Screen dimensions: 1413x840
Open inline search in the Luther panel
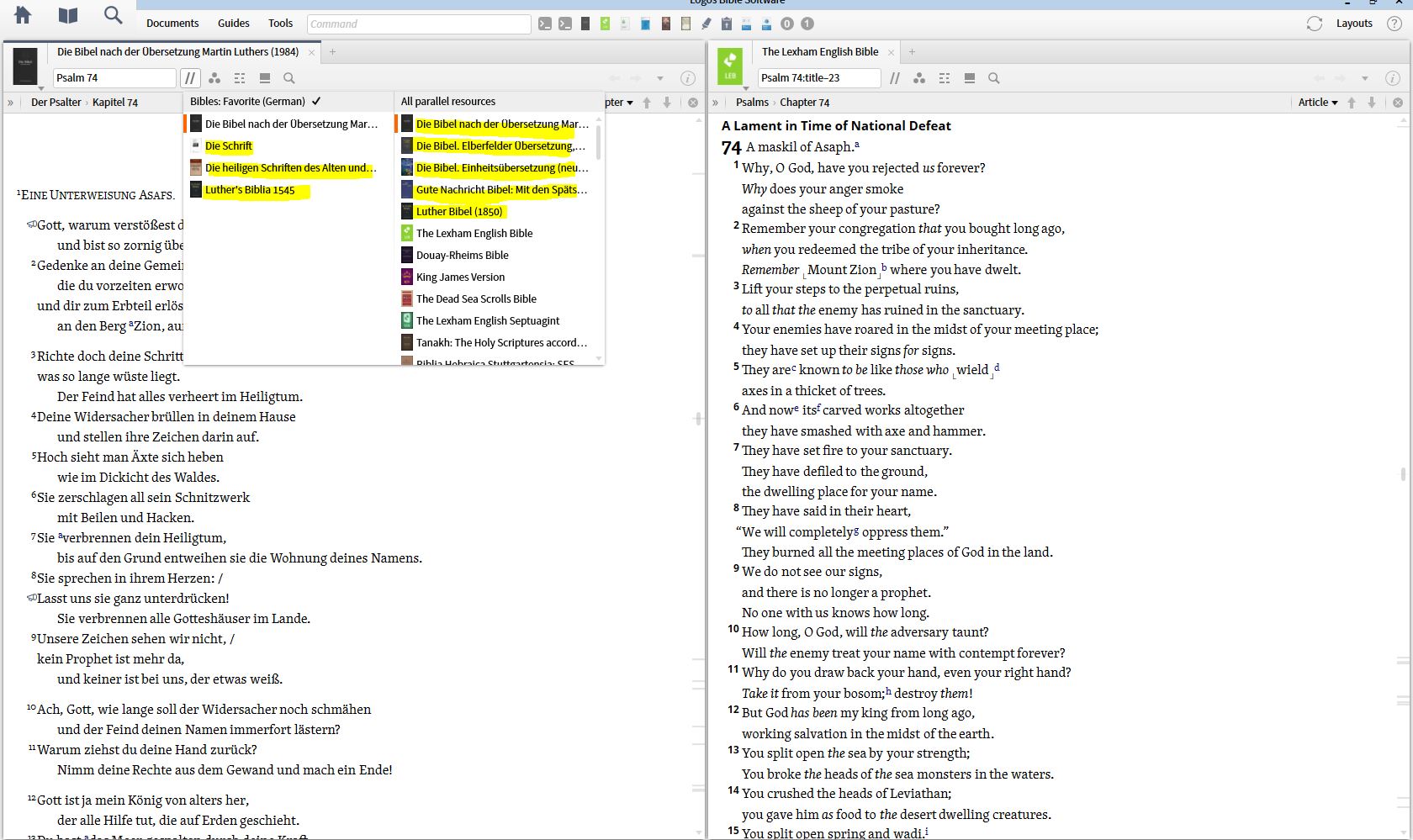coord(289,78)
